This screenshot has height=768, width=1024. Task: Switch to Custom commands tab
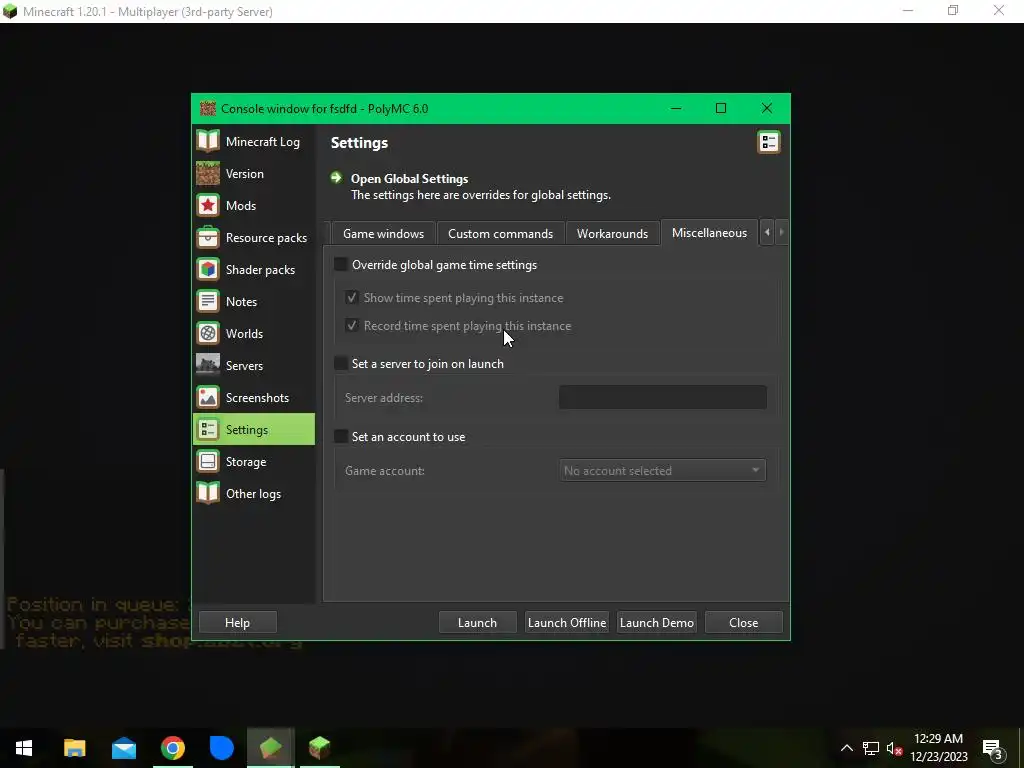coord(500,233)
